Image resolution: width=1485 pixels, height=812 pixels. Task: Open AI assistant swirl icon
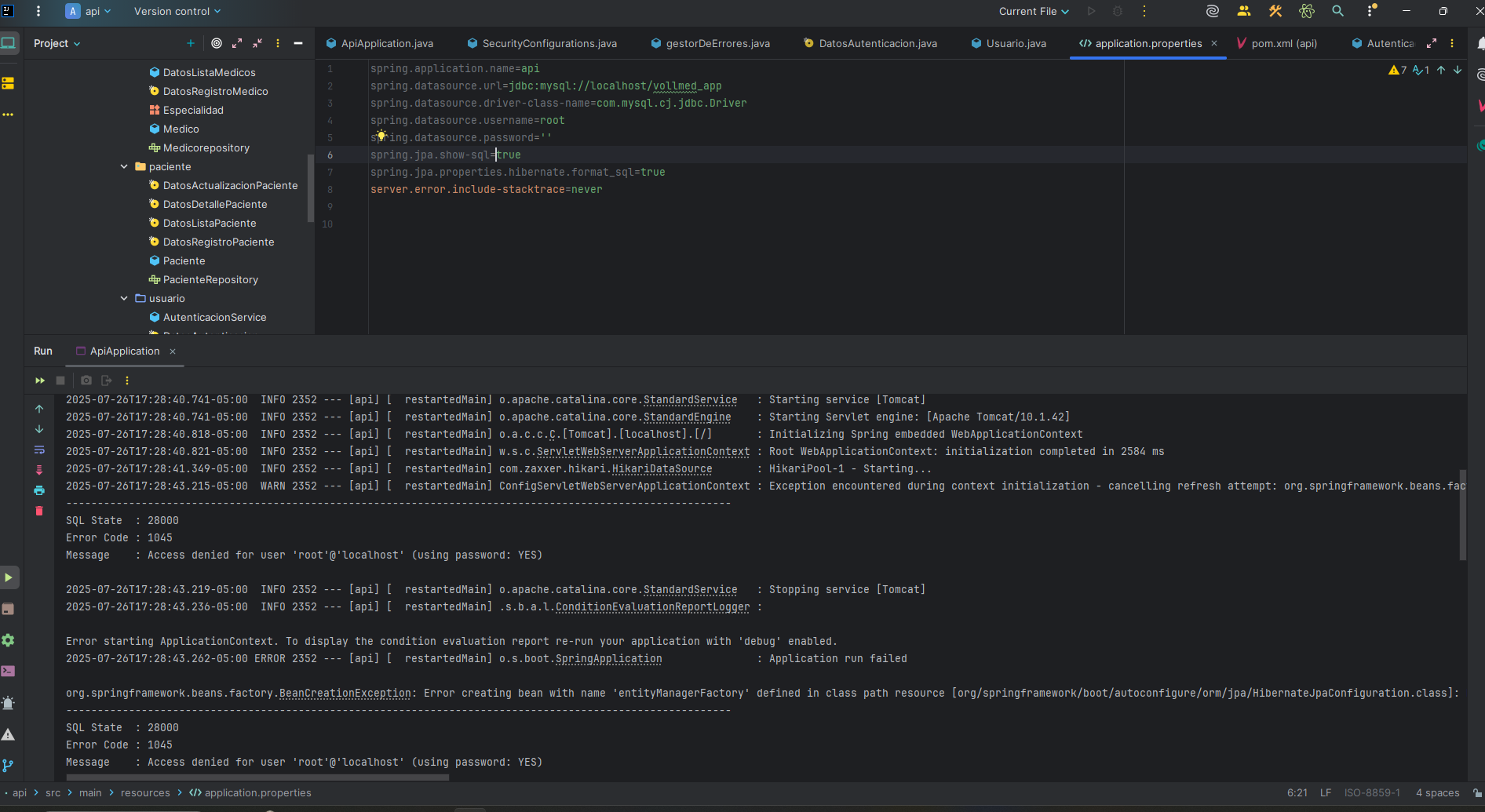[x=1213, y=11]
